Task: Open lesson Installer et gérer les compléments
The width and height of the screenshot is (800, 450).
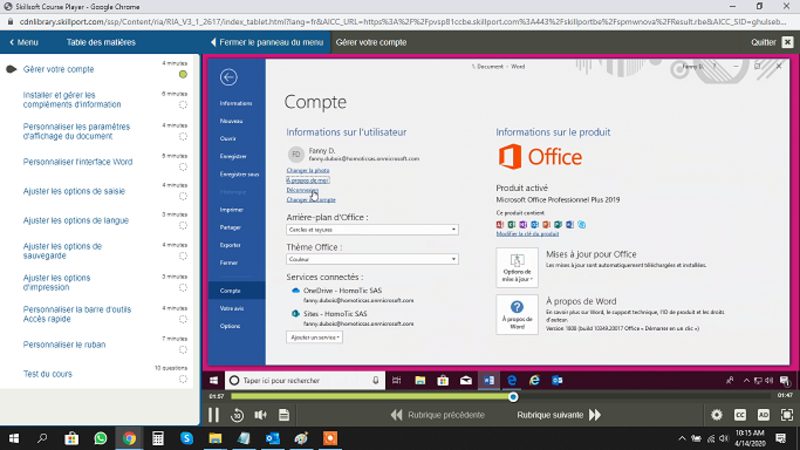Action: [72, 99]
